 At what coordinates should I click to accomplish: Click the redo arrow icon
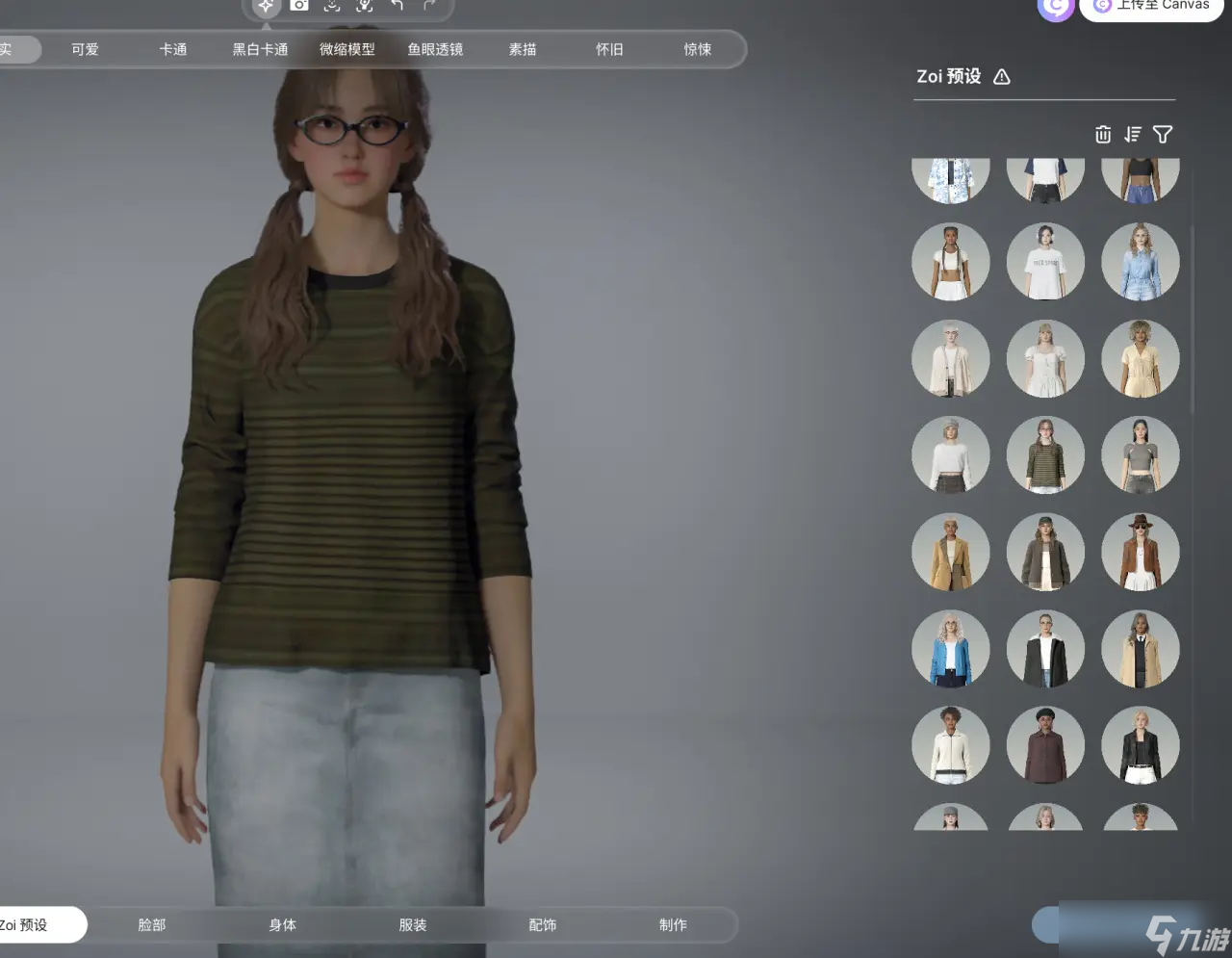(x=429, y=6)
